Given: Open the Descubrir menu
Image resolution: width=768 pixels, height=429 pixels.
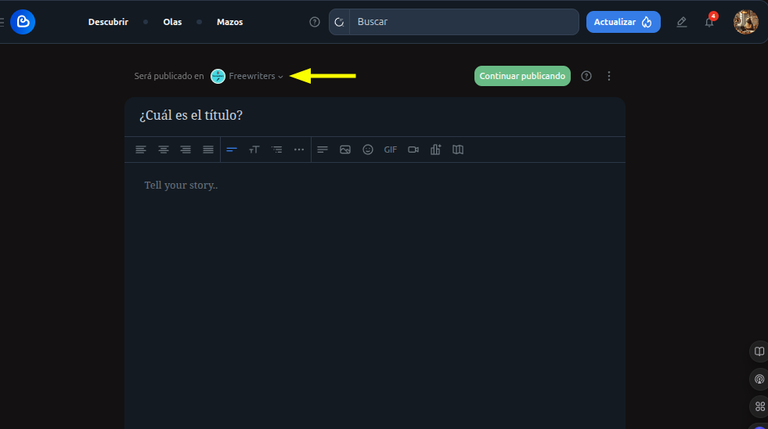Looking at the screenshot, I should pos(108,22).
